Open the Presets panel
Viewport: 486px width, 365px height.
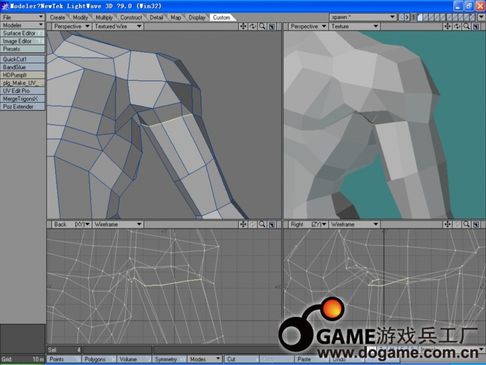(x=23, y=49)
